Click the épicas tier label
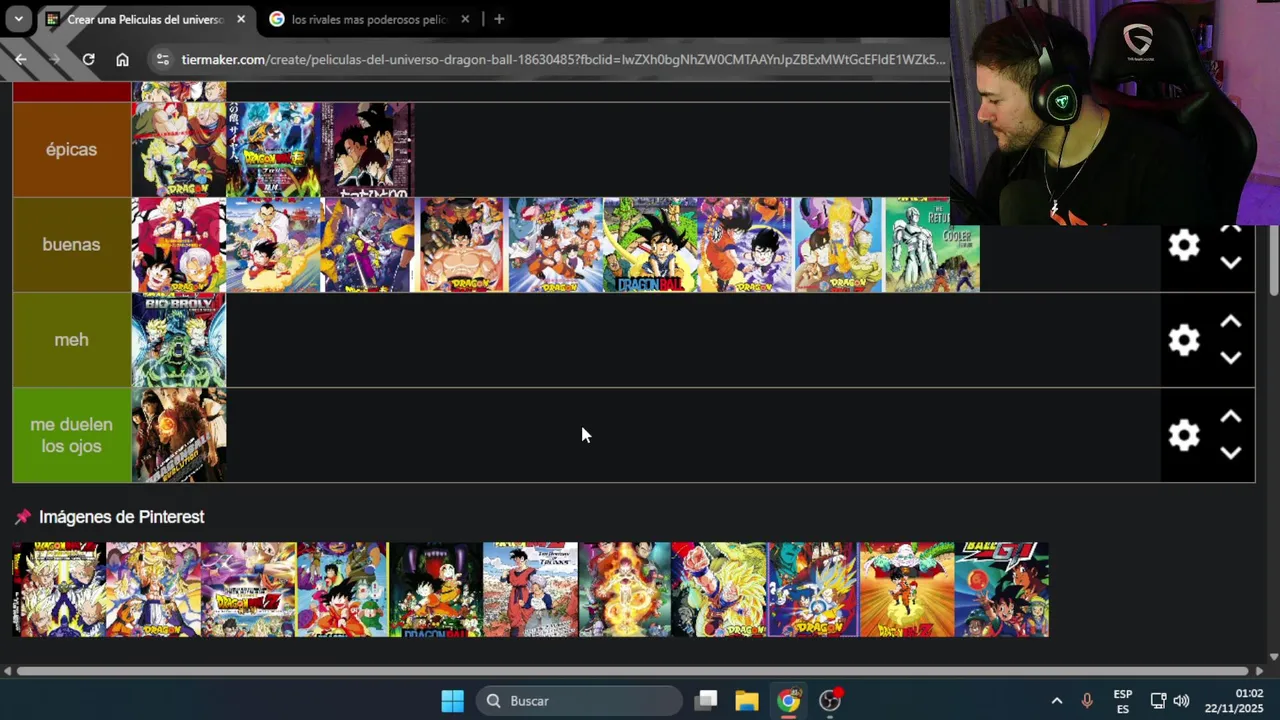 pyautogui.click(x=71, y=149)
